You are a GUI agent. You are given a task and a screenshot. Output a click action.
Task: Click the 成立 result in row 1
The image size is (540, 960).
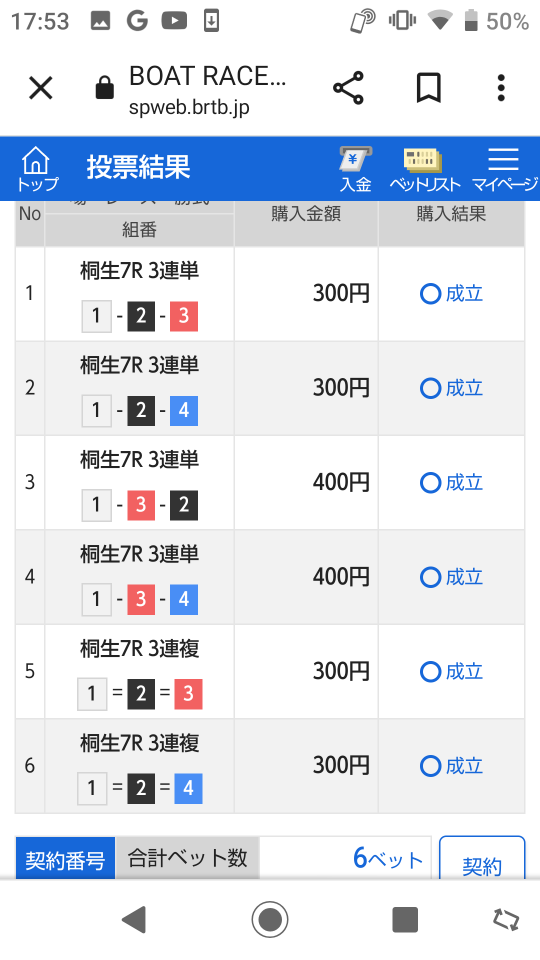click(x=451, y=294)
